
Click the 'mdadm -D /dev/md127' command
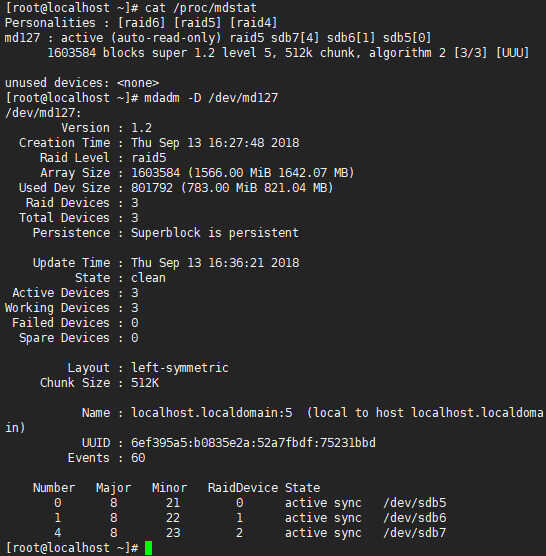click(x=211, y=98)
